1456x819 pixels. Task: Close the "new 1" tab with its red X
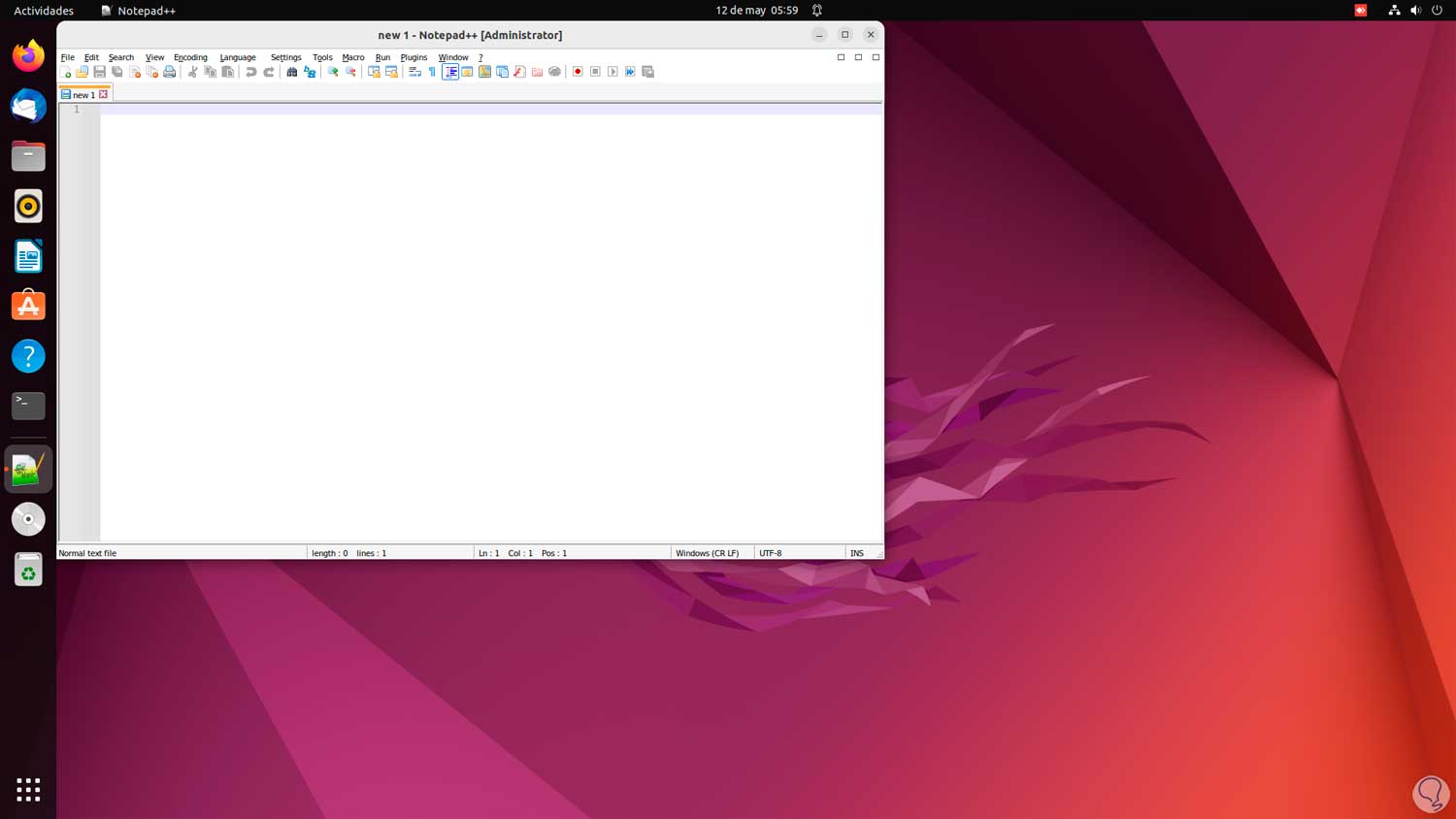(104, 94)
